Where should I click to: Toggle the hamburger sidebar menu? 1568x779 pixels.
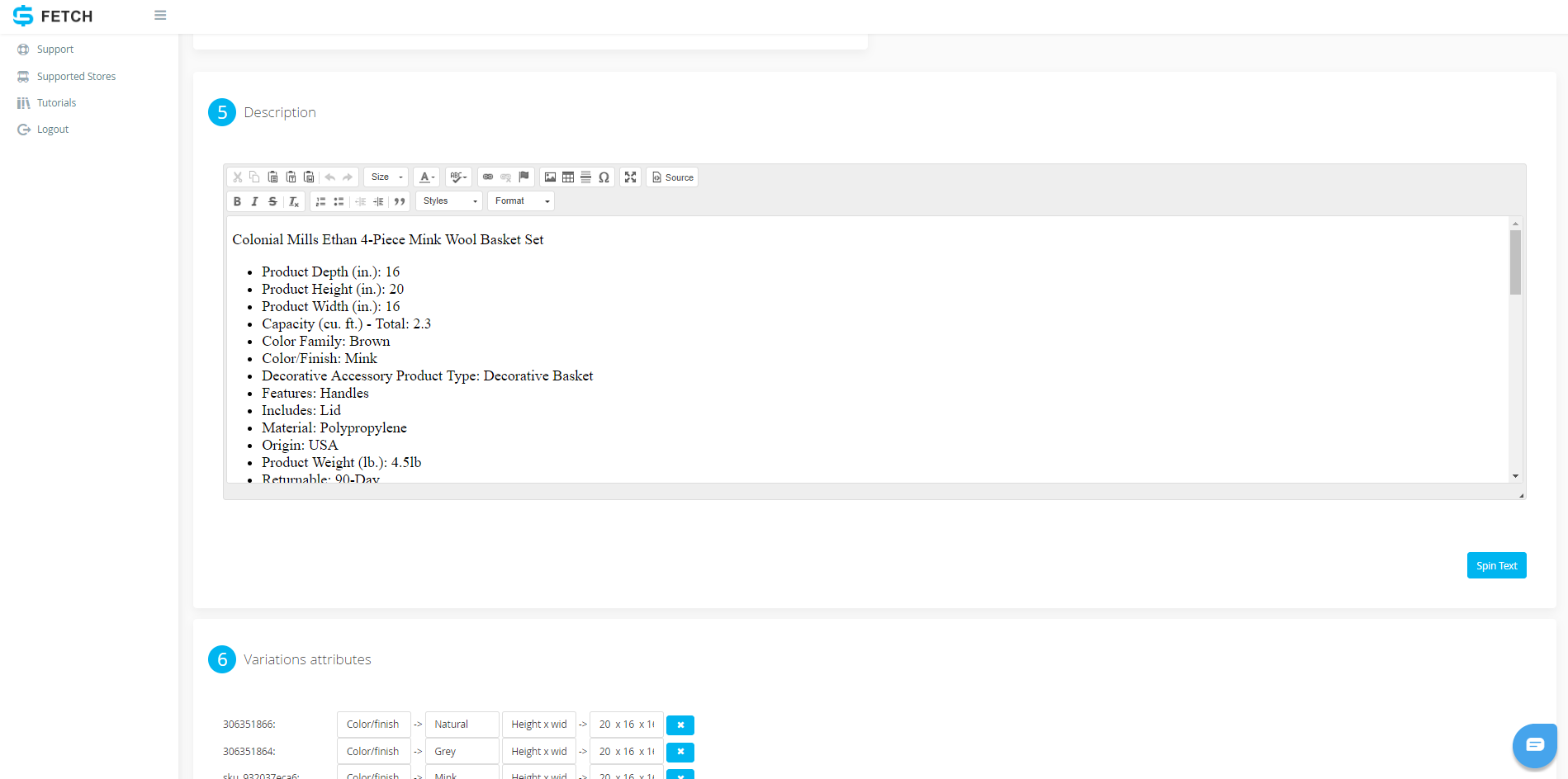160,16
